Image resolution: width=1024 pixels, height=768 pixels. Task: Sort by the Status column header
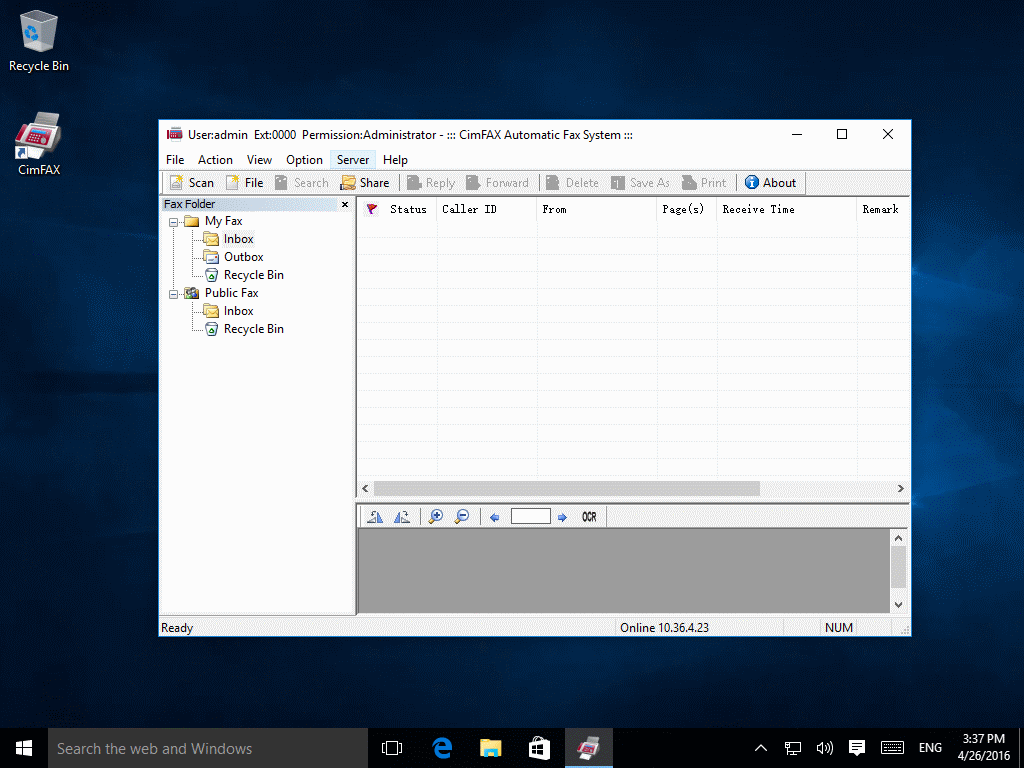point(409,209)
